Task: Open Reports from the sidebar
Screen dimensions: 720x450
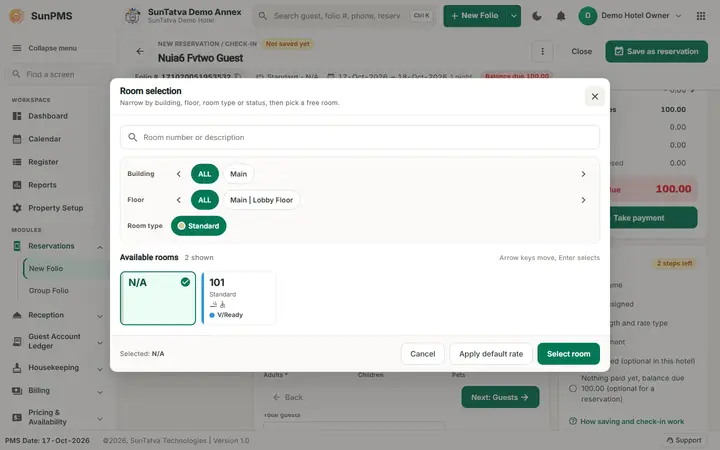Action: [x=42, y=185]
